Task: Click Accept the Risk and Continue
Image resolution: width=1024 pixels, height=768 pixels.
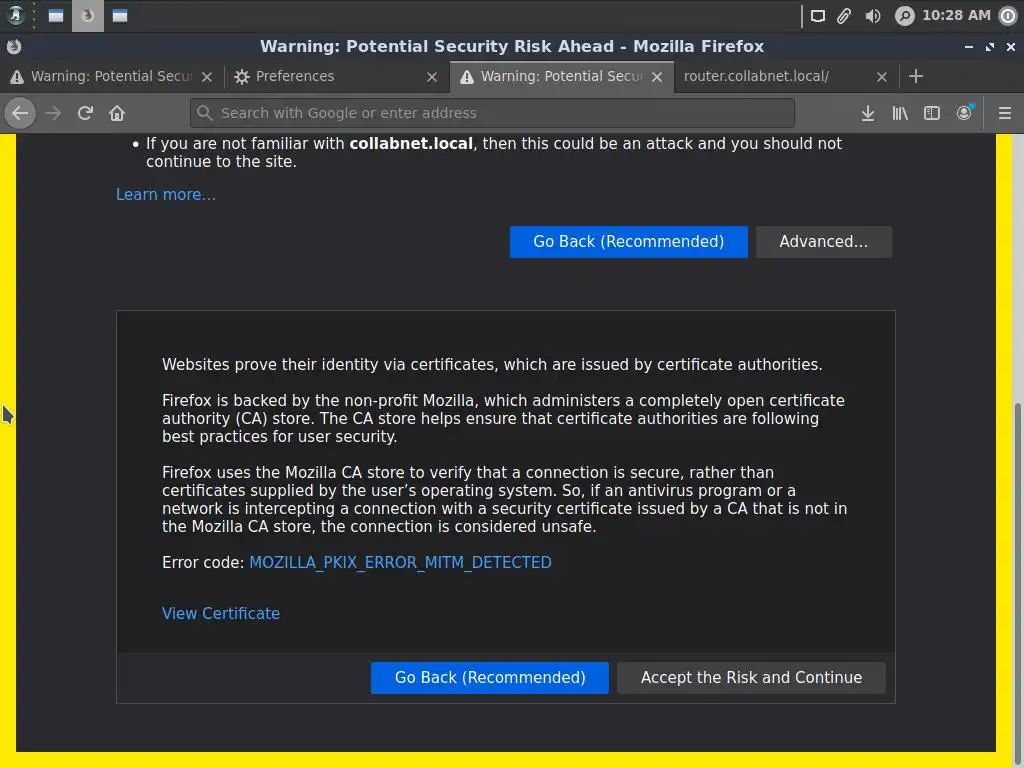Action: 751,678
